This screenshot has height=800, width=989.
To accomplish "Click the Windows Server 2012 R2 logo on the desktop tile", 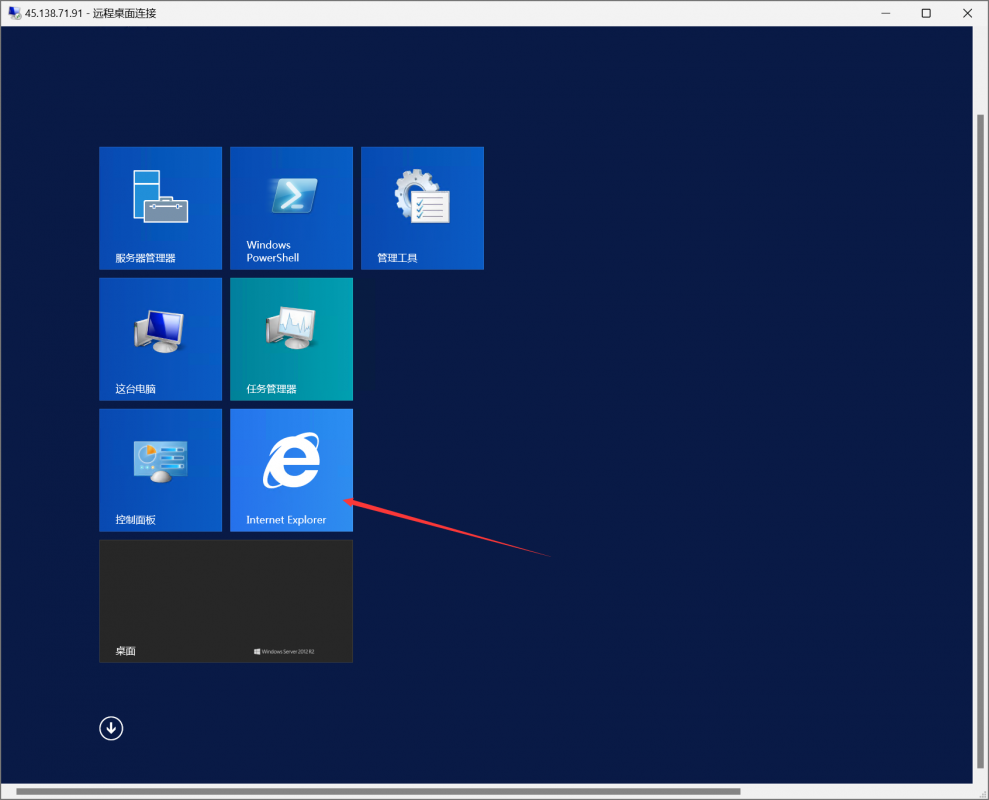I will (x=284, y=651).
